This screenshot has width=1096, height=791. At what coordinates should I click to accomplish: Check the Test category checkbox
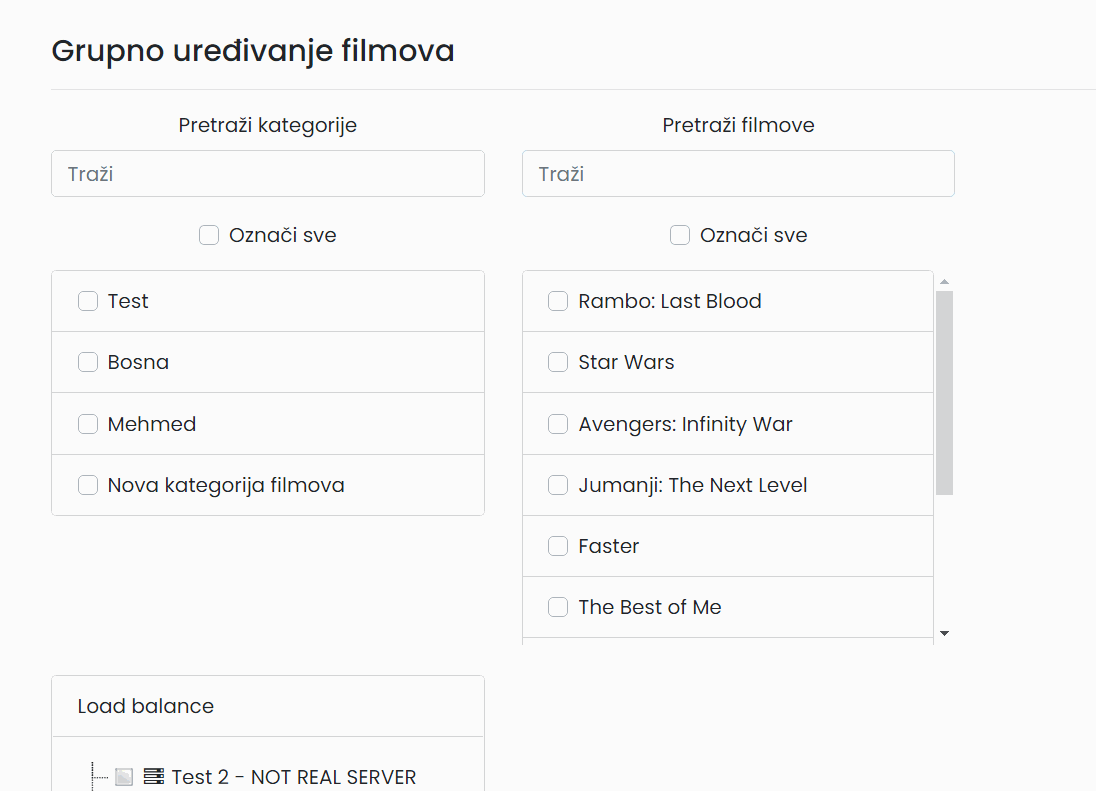[x=88, y=301]
